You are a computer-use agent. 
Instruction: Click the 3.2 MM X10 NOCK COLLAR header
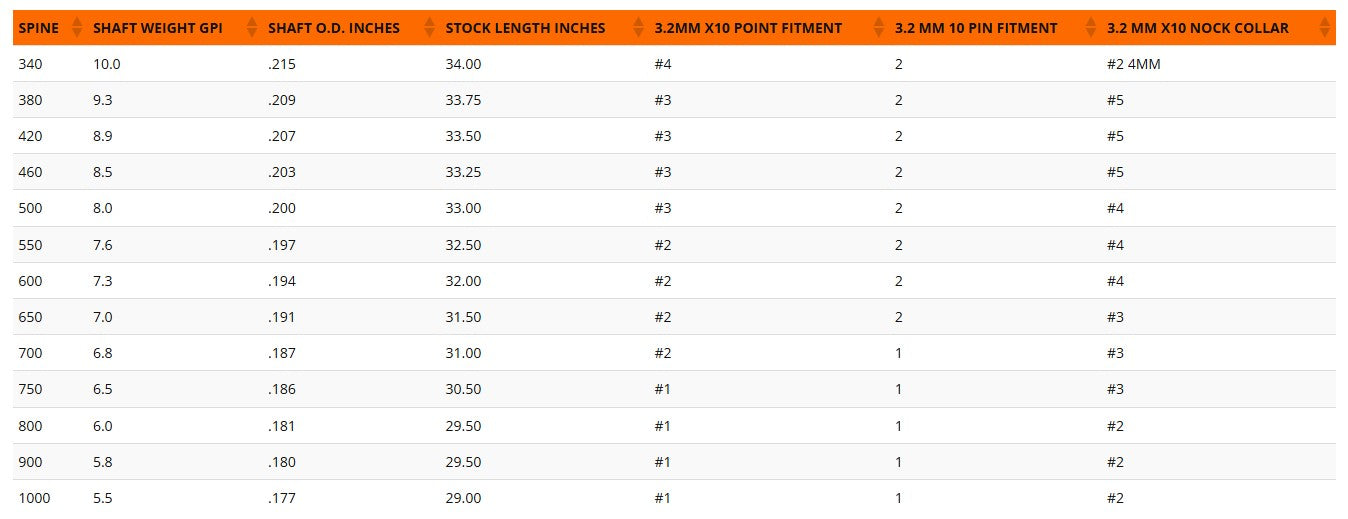coord(1197,28)
